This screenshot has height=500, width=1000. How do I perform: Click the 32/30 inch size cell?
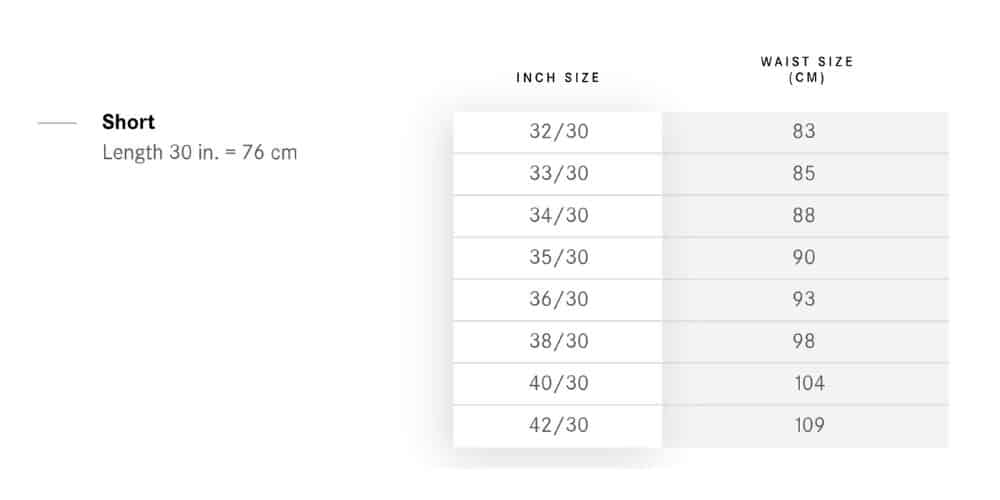[x=558, y=131]
